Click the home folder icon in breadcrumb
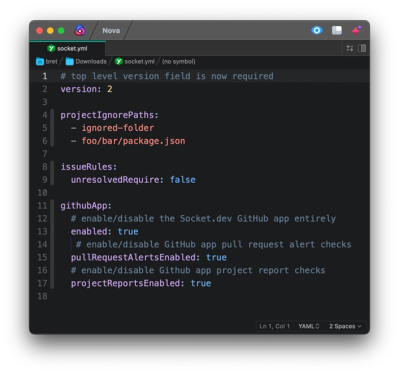400x374 pixels. coord(40,61)
